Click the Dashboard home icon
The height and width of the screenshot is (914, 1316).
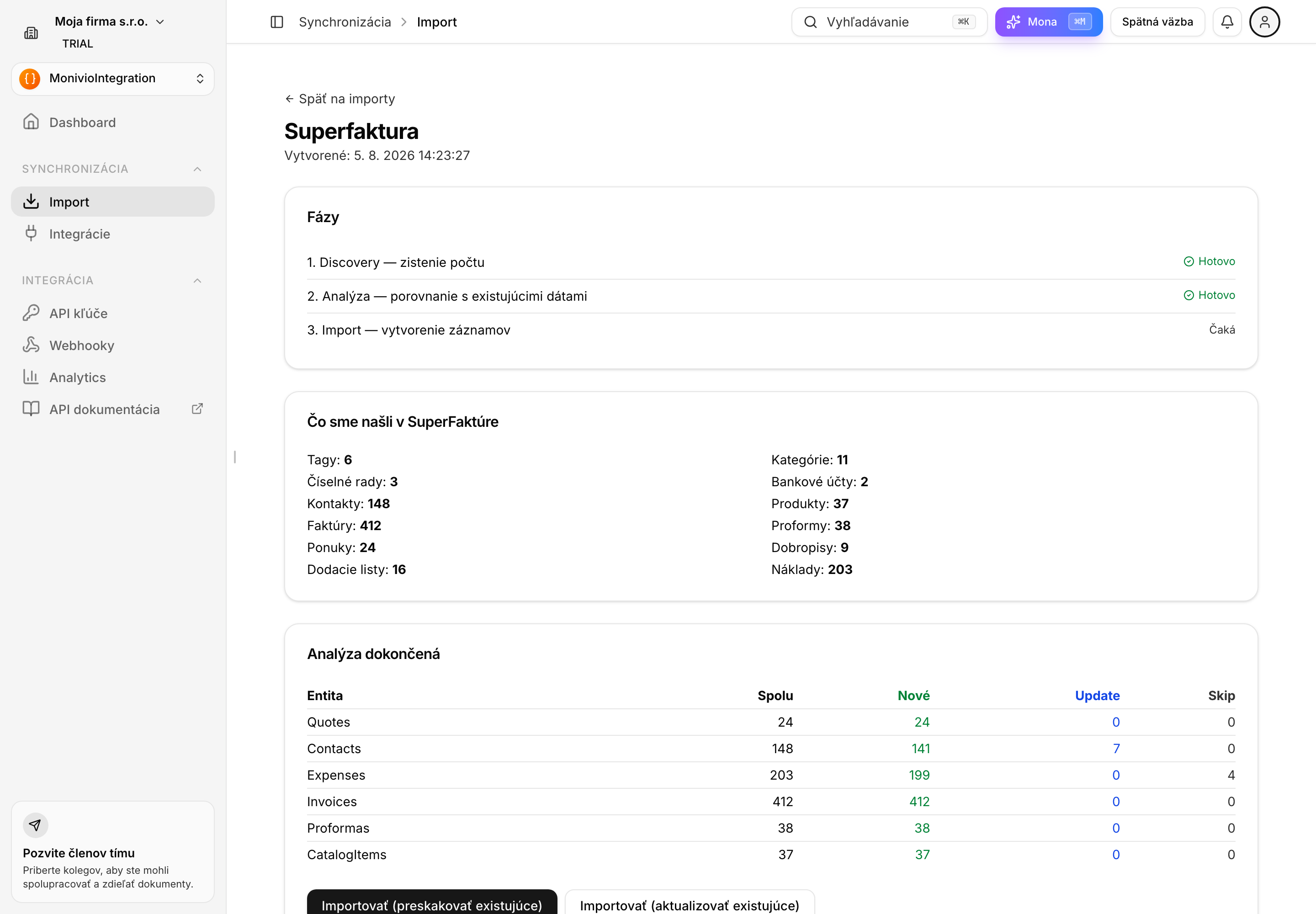pos(31,122)
